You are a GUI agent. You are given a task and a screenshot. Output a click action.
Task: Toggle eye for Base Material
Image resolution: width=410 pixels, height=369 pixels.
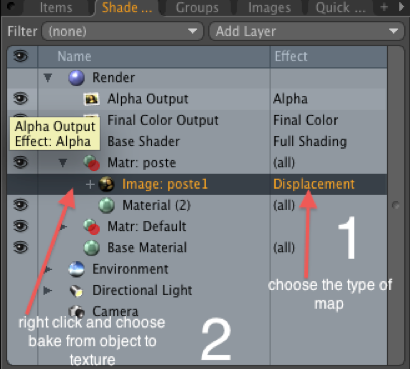pyautogui.click(x=21, y=248)
